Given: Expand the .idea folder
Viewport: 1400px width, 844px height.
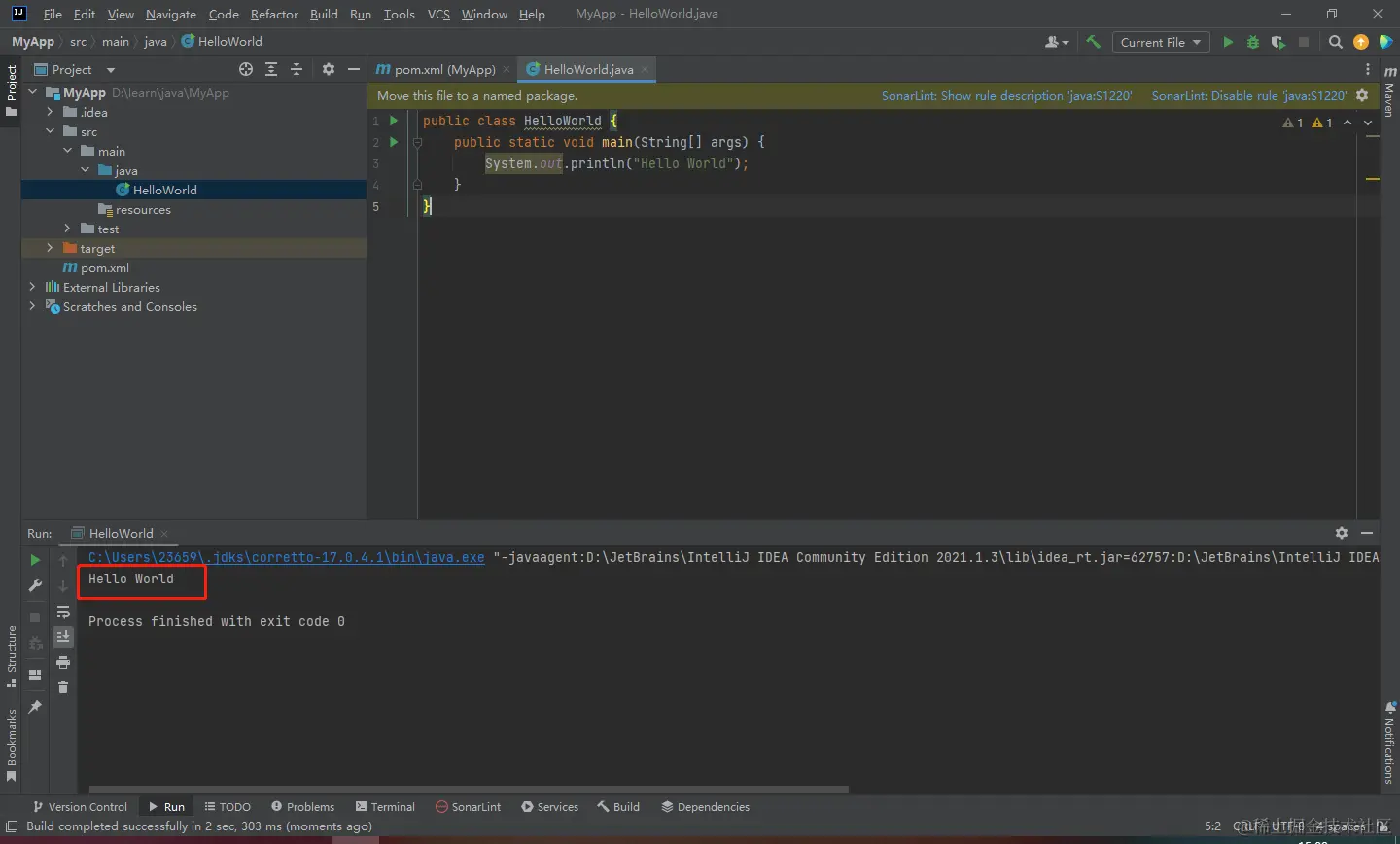Looking at the screenshot, I should (x=50, y=112).
